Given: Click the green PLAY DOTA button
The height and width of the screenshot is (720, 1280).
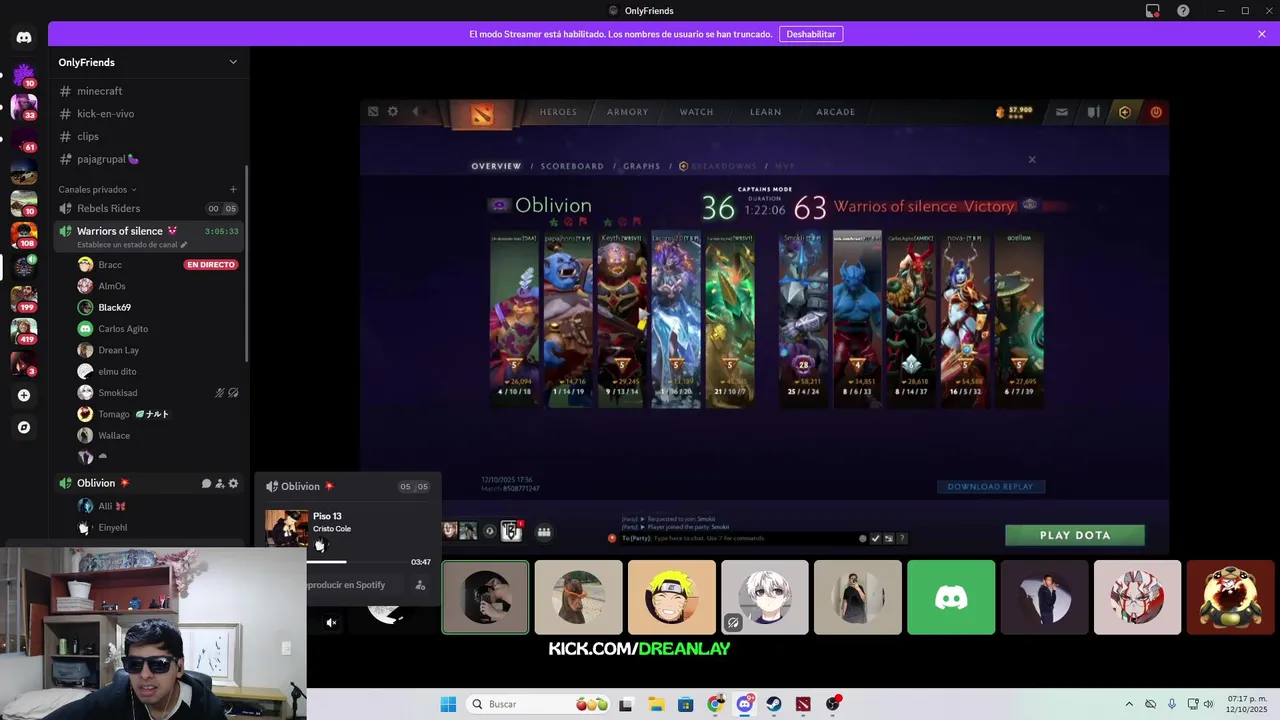Looking at the screenshot, I should tap(1075, 535).
